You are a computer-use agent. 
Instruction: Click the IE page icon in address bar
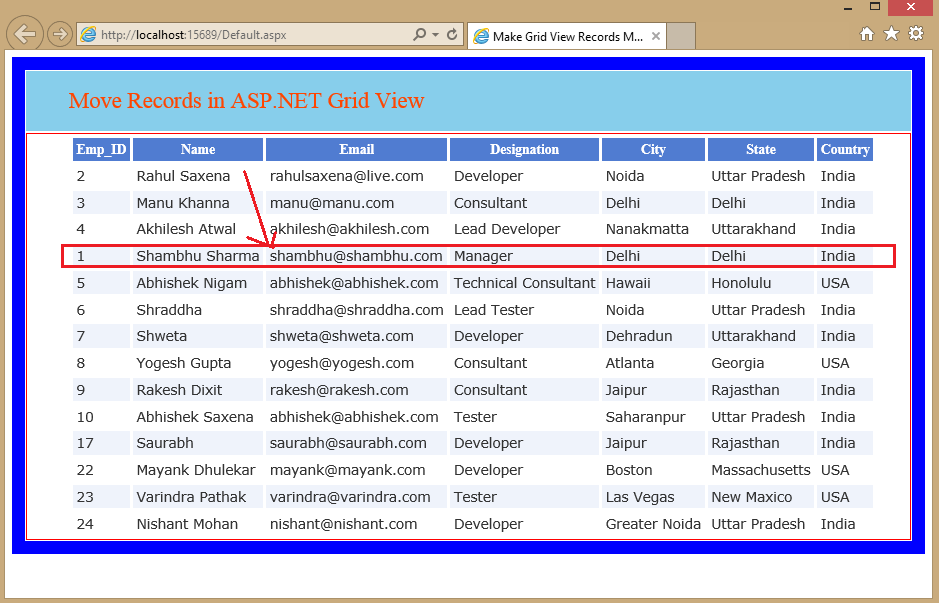pyautogui.click(x=89, y=35)
